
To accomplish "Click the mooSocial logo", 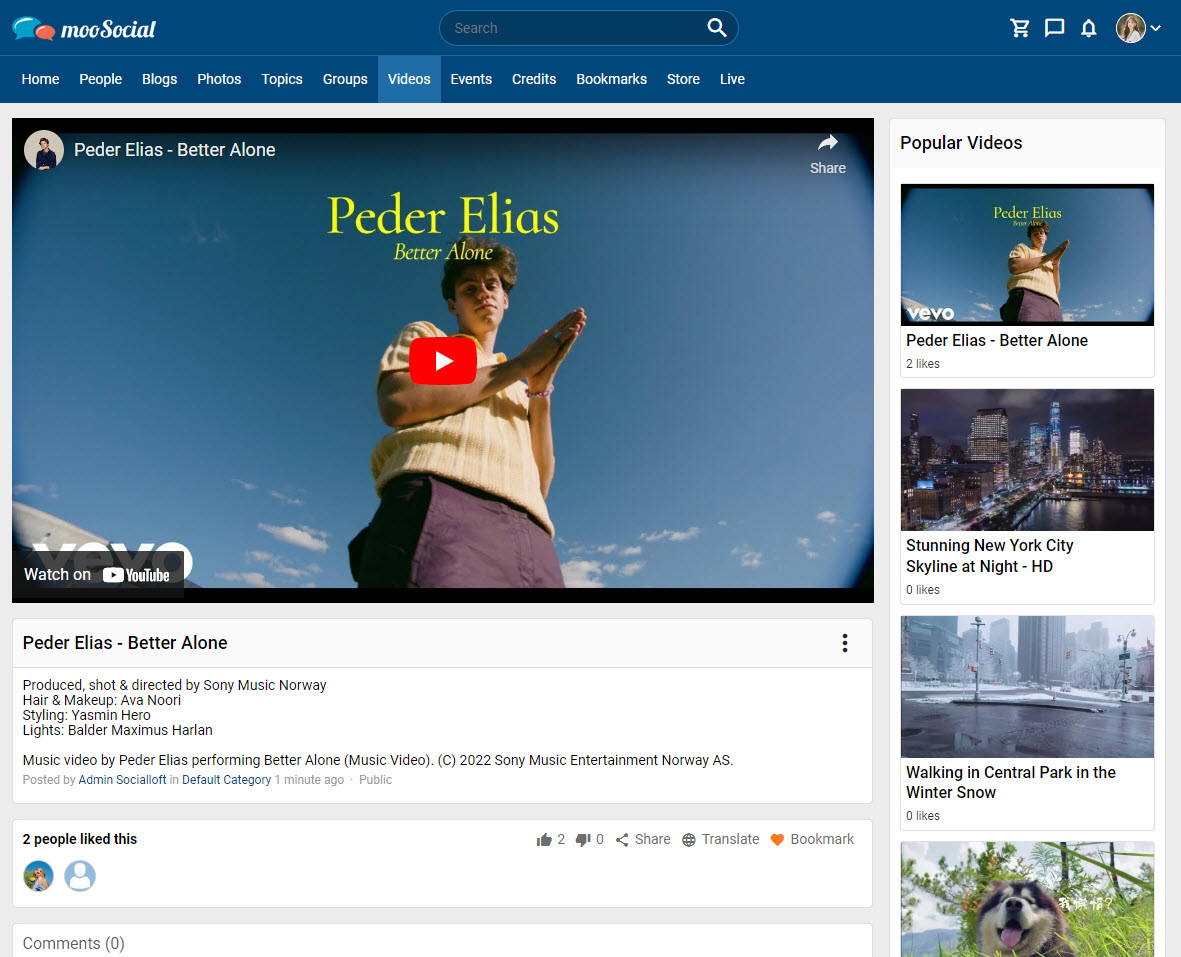I will [84, 29].
